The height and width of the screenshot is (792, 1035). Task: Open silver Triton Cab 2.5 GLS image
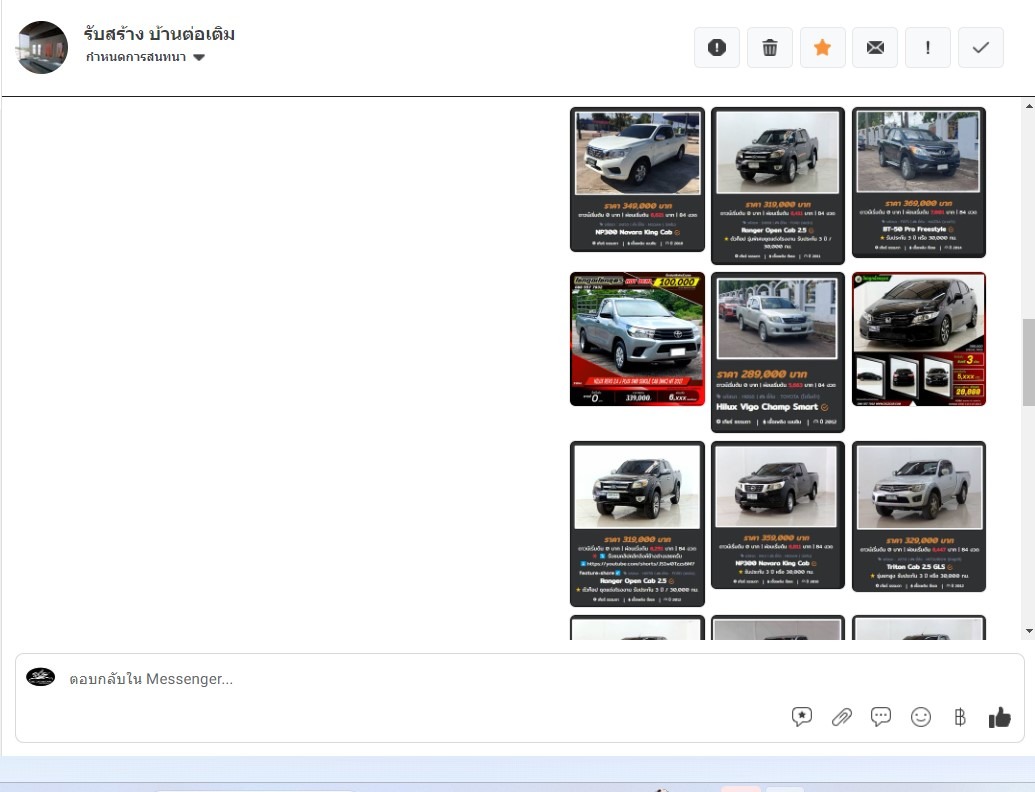(919, 517)
